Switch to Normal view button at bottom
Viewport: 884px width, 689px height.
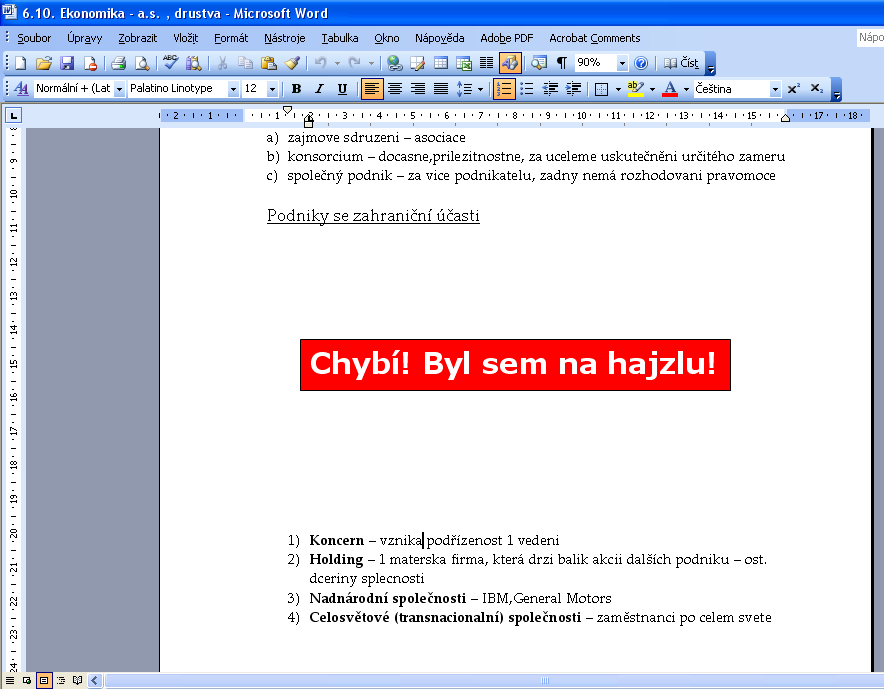[x=10, y=681]
